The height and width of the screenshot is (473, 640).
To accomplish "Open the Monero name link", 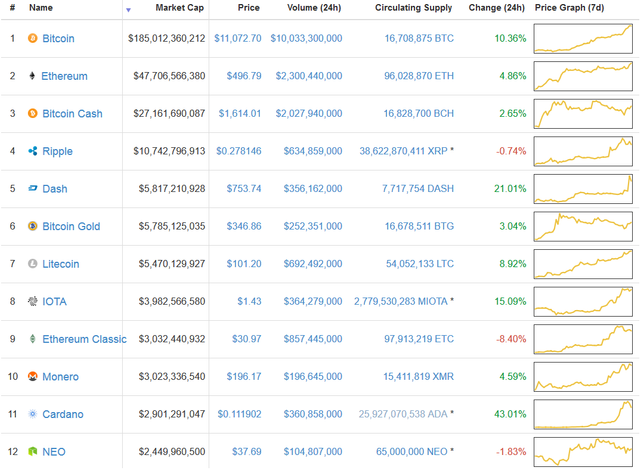I will coord(60,376).
